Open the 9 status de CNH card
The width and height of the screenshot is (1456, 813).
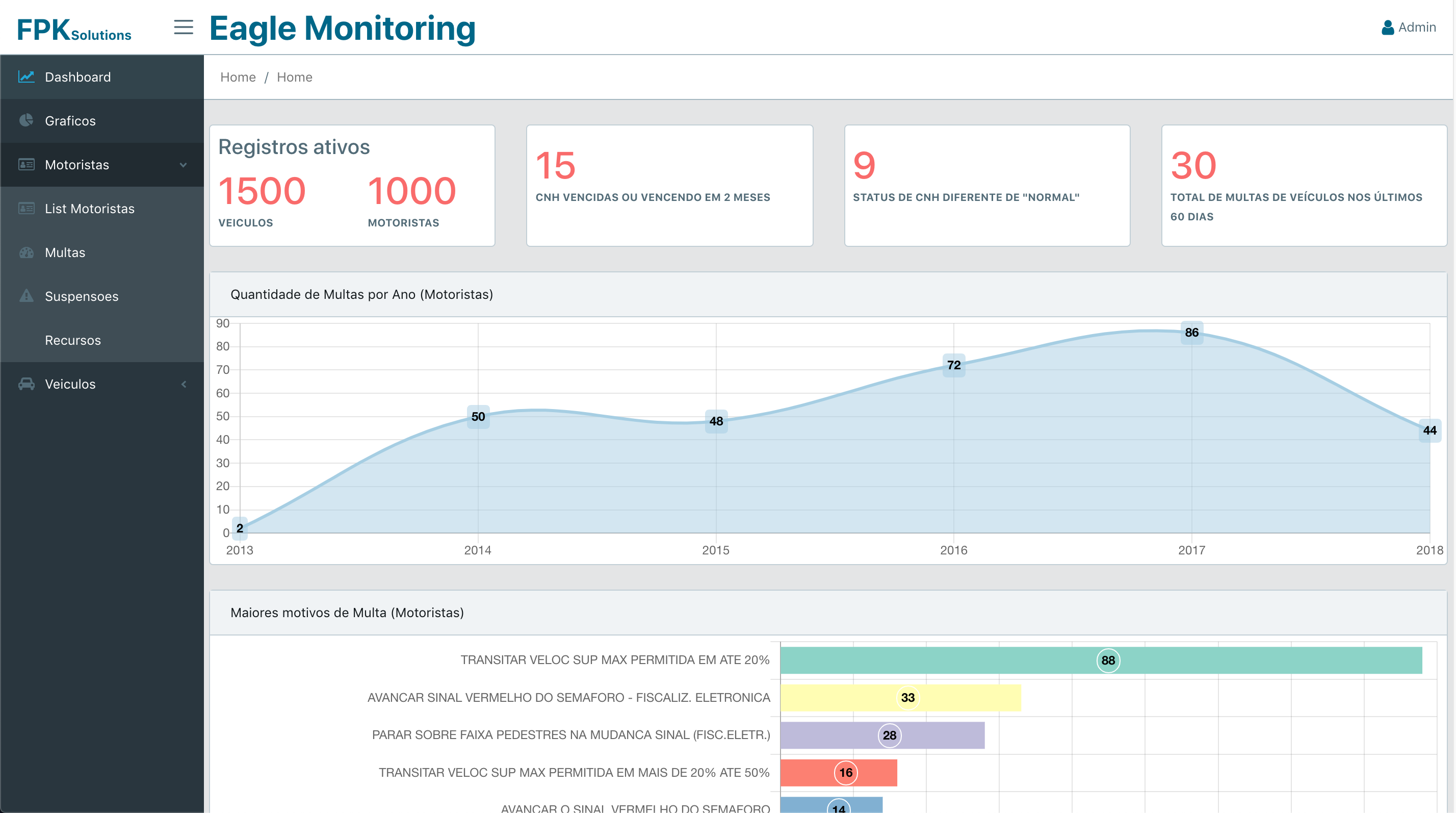(x=987, y=186)
